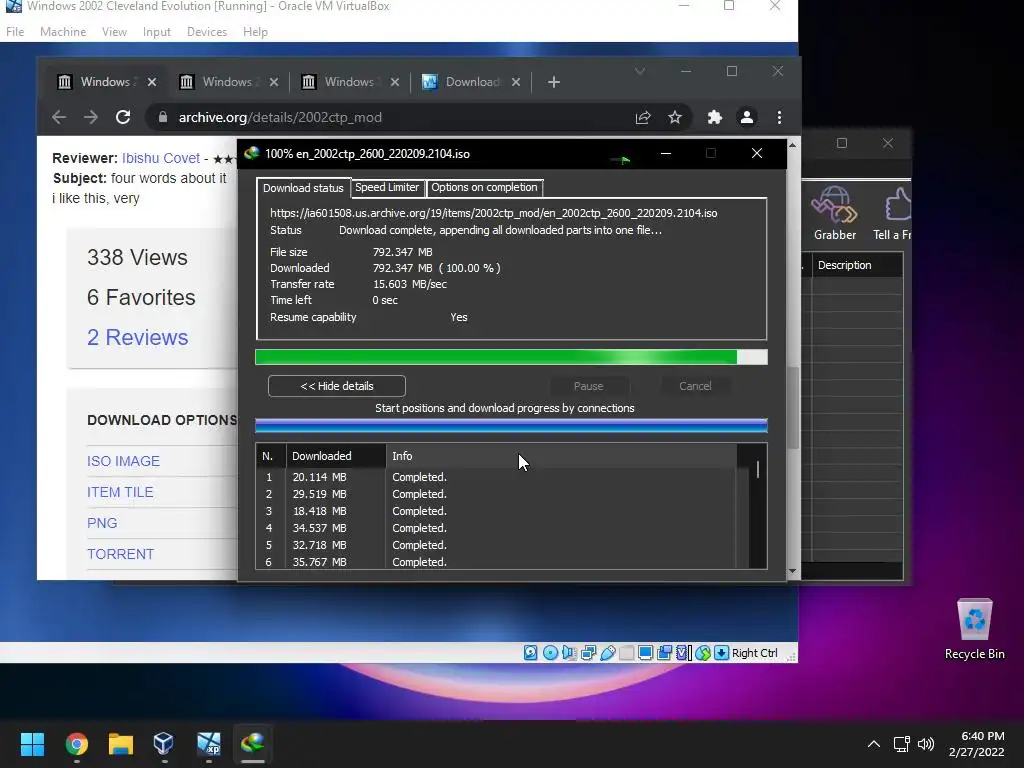
Task: Click connections list scrollbar thumb
Action: tap(758, 470)
